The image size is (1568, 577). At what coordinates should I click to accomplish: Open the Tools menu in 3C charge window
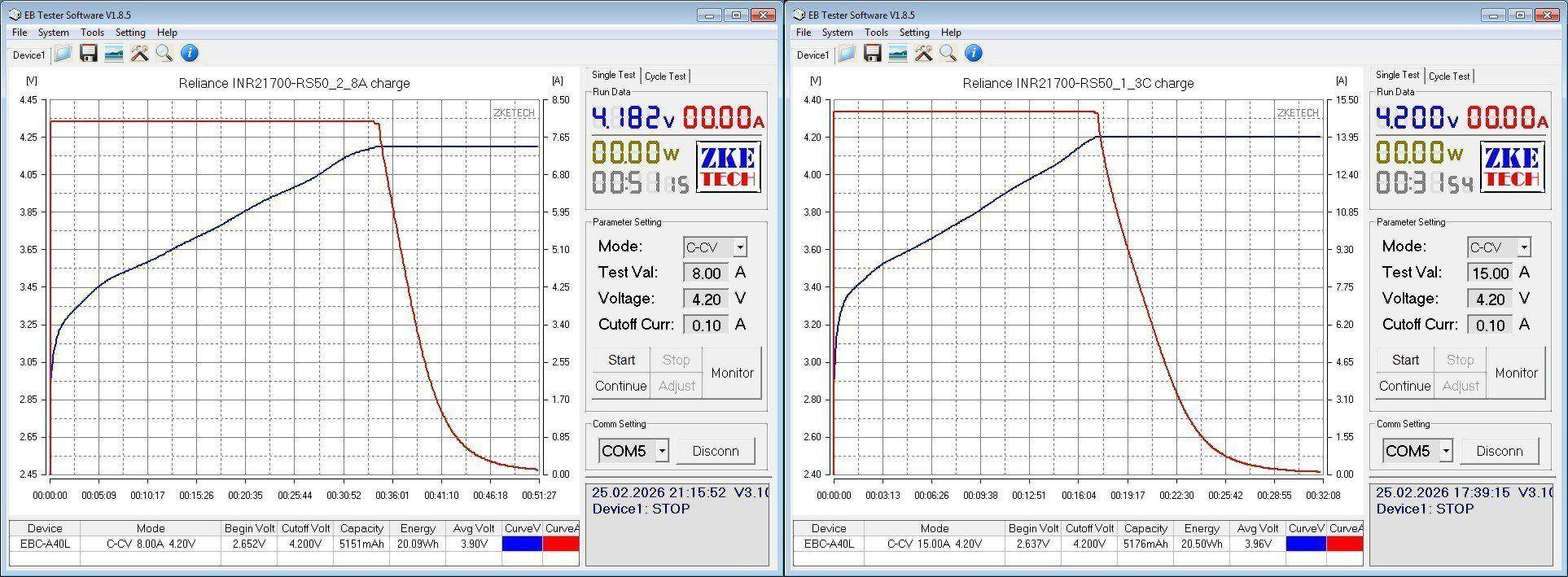pyautogui.click(x=876, y=33)
